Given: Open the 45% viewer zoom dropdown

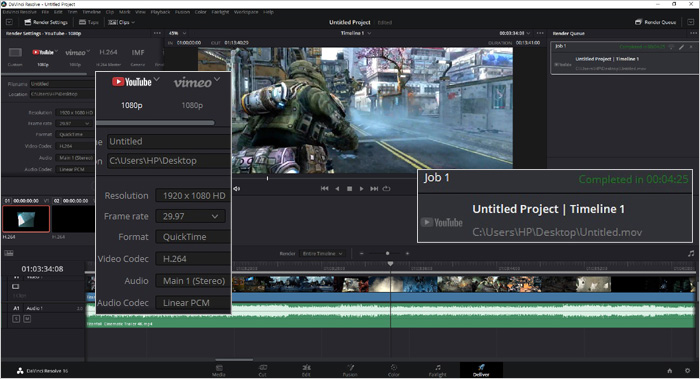Looking at the screenshot, I should [x=177, y=33].
